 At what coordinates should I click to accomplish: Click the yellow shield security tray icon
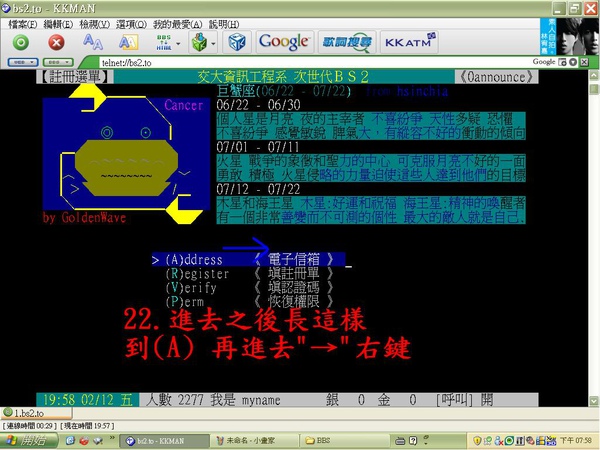(x=477, y=441)
